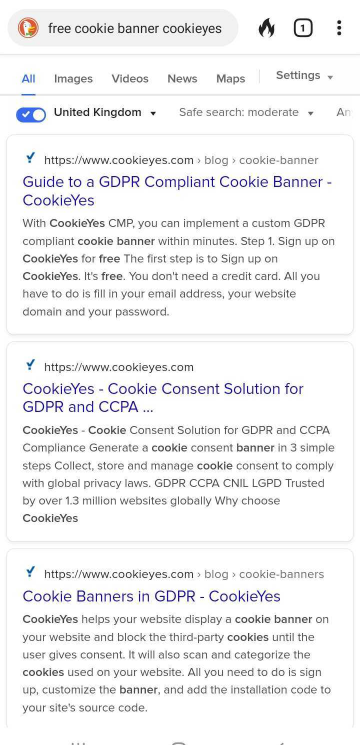Toggle the United Kingdom region switch off
Screen dimensions: 360x745
[31, 115]
